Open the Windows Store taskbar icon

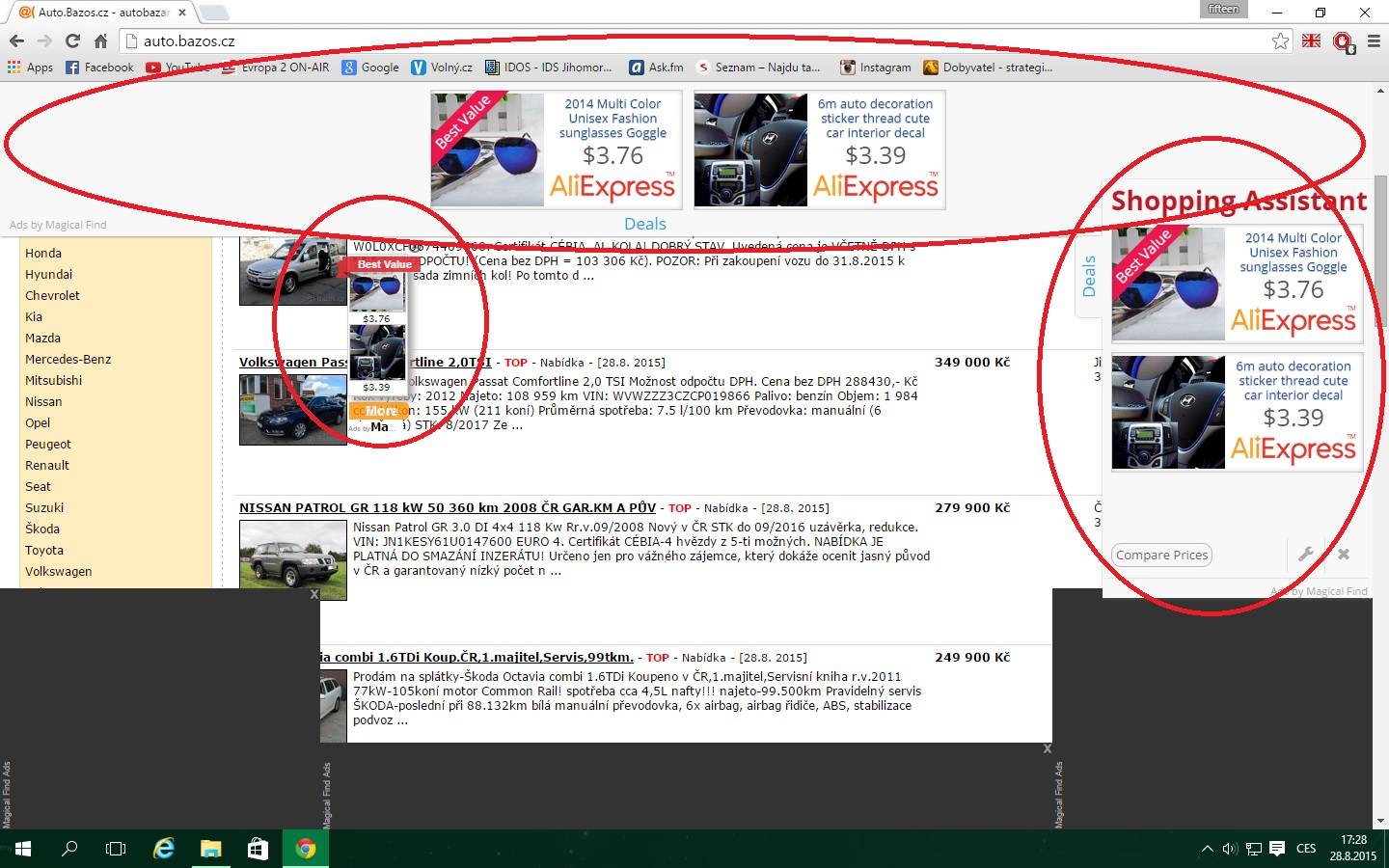[258, 849]
